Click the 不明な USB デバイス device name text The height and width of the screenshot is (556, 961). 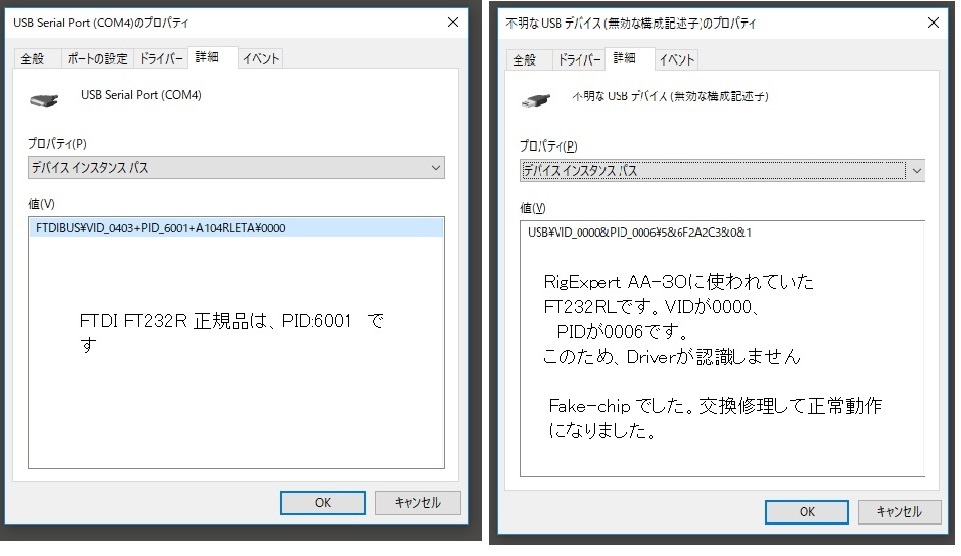[x=670, y=96]
